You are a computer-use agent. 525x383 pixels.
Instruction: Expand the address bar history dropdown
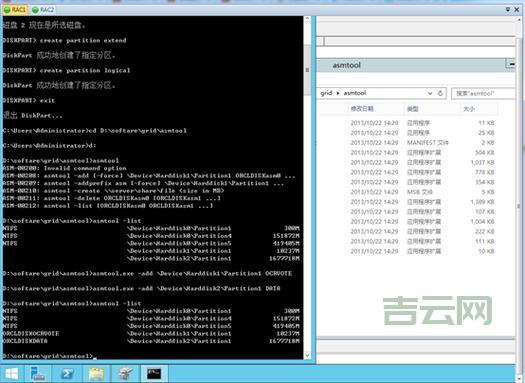click(430, 93)
